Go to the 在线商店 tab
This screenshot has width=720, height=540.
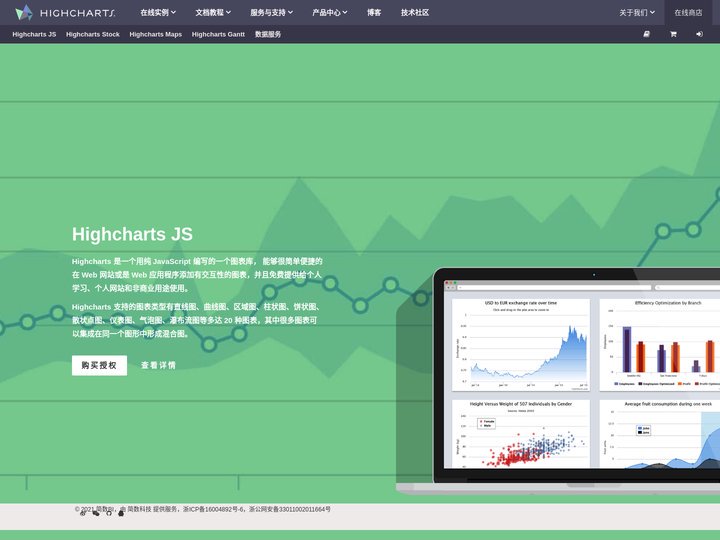pyautogui.click(x=688, y=12)
